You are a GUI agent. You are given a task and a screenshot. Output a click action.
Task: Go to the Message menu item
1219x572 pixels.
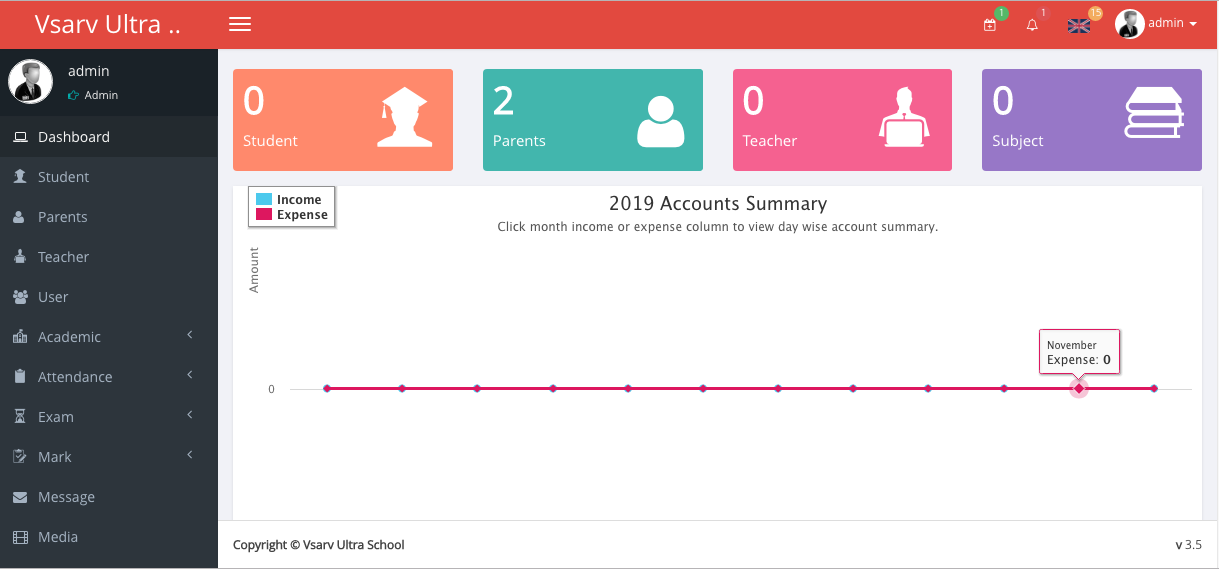coord(66,497)
